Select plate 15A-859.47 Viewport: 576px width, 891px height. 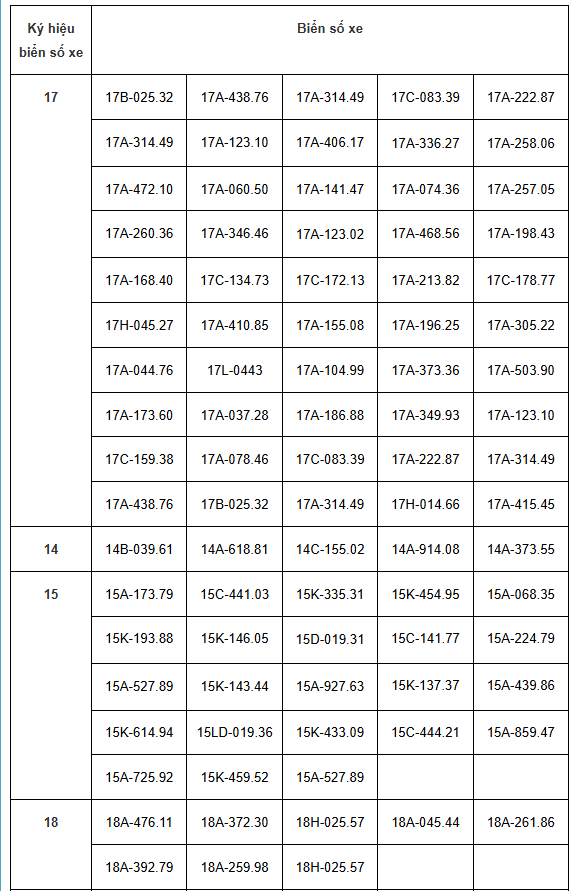(x=521, y=732)
